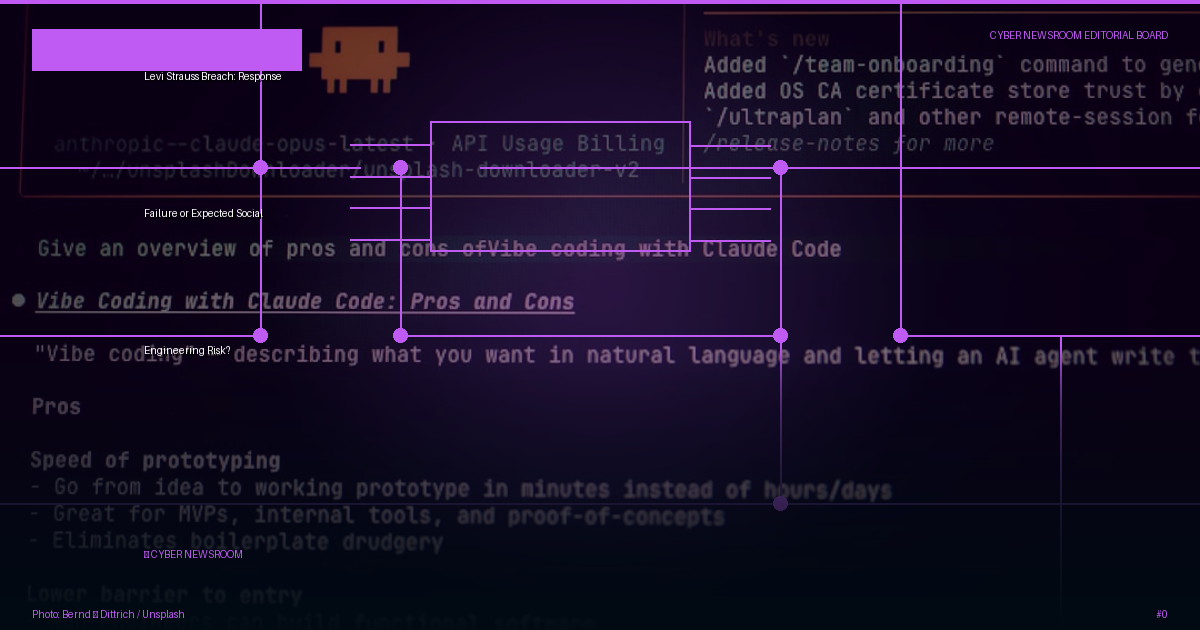Click the '`/ultraplan` and other remote-session' line
This screenshot has height=630, width=1200.
952,117
